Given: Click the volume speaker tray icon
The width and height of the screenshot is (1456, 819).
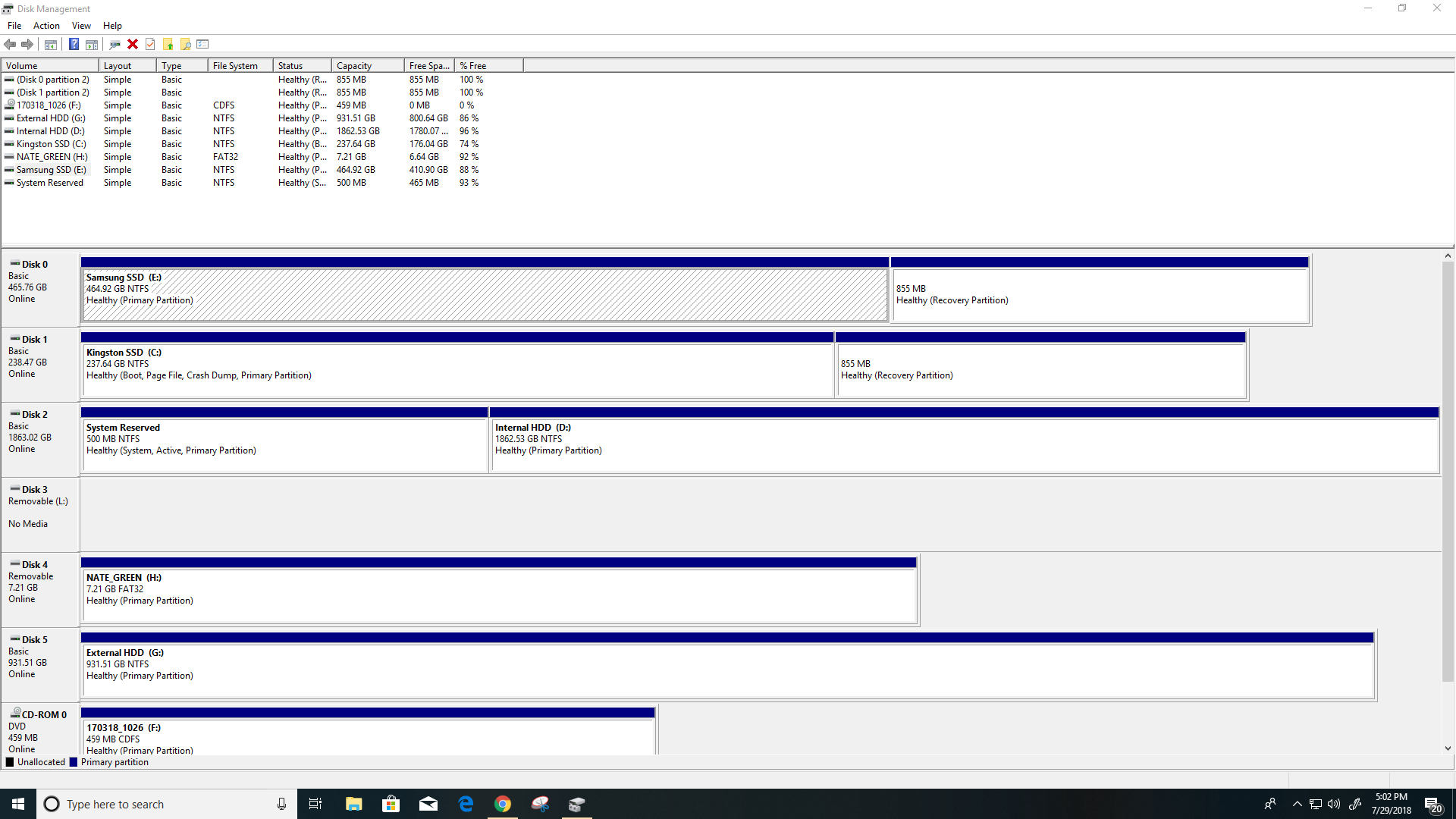Looking at the screenshot, I should (x=1334, y=804).
